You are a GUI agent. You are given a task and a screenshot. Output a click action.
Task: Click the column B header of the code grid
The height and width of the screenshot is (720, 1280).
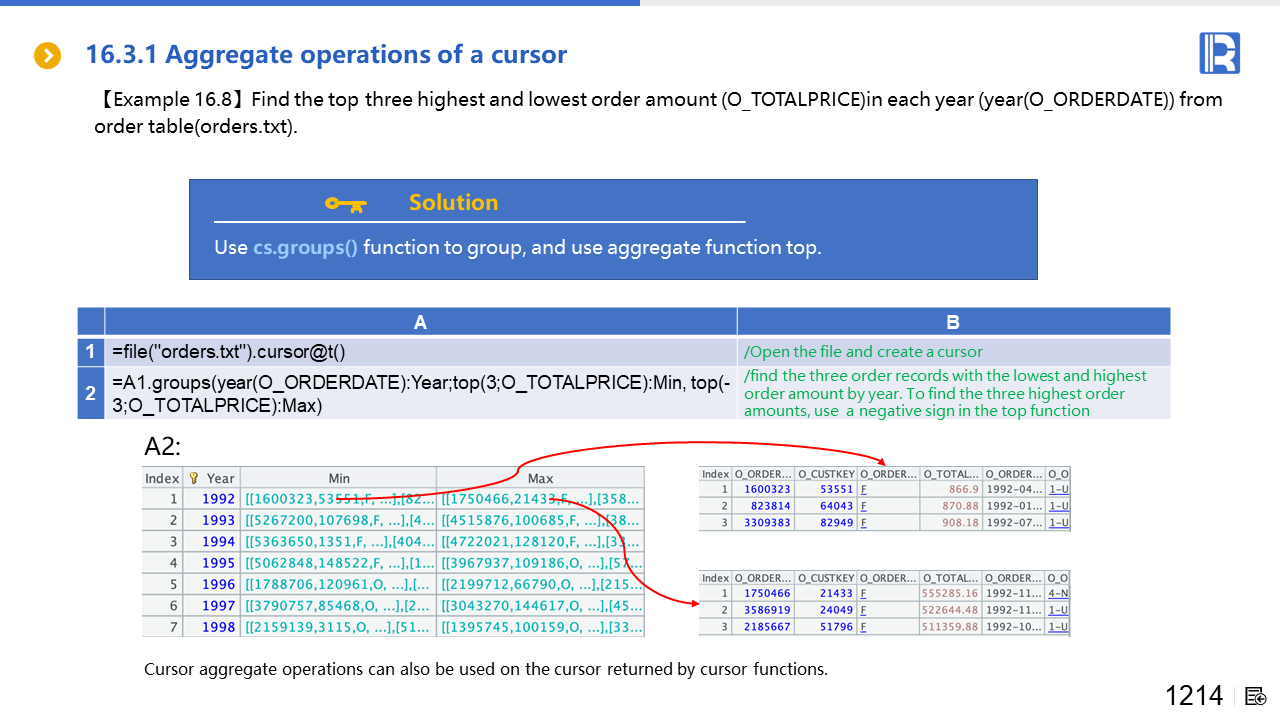953,322
